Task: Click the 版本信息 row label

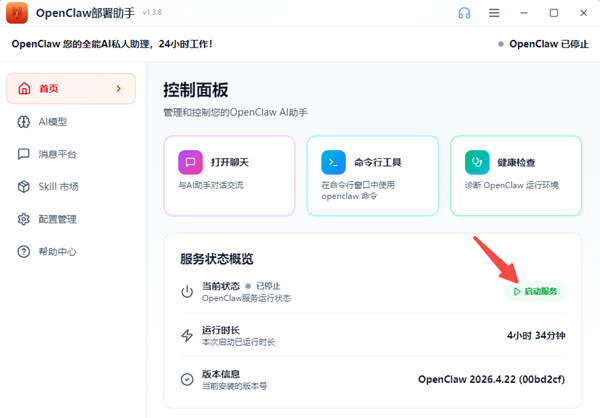Action: (x=221, y=374)
